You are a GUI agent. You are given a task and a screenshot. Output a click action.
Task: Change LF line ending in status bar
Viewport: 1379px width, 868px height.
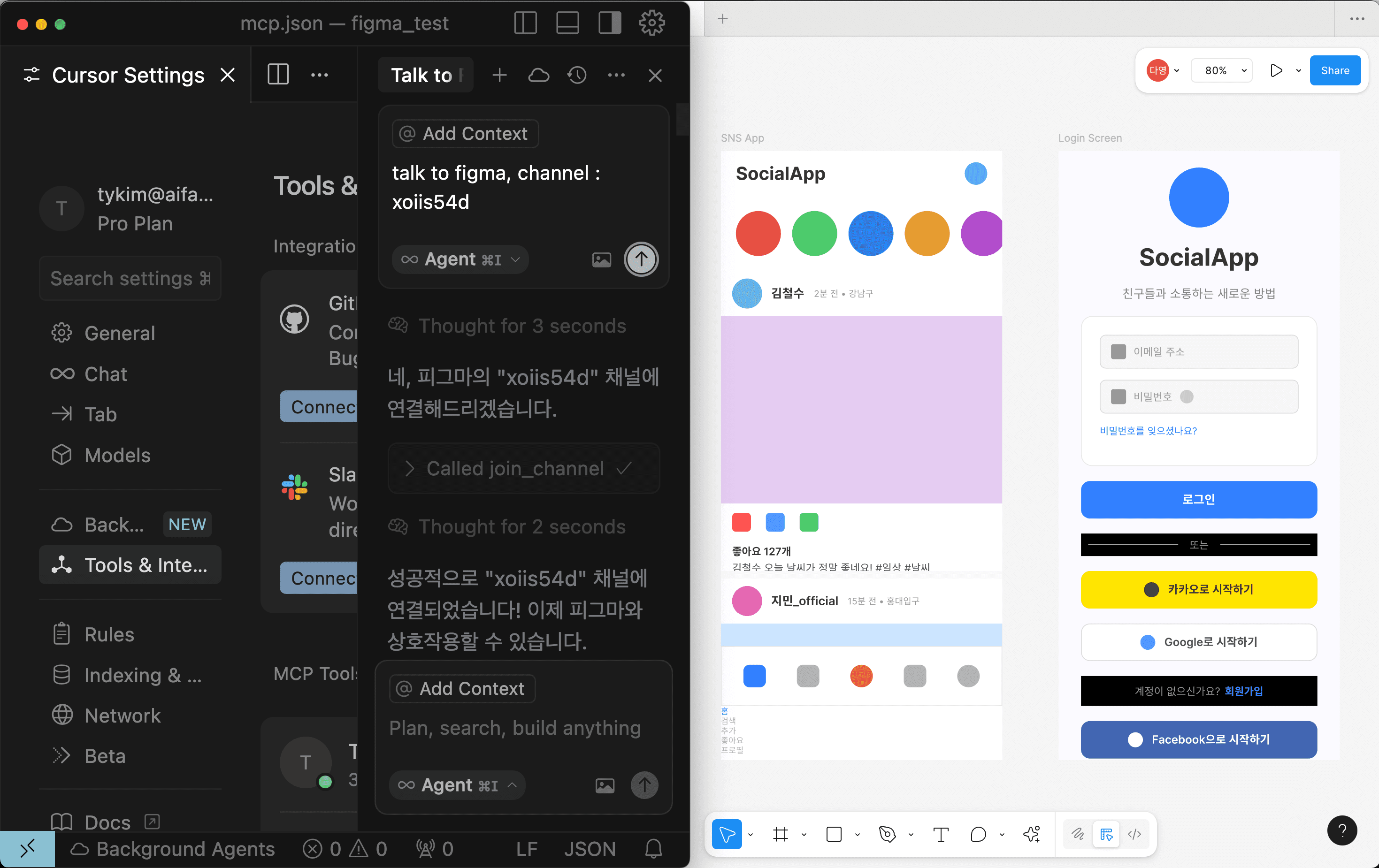pos(526,849)
